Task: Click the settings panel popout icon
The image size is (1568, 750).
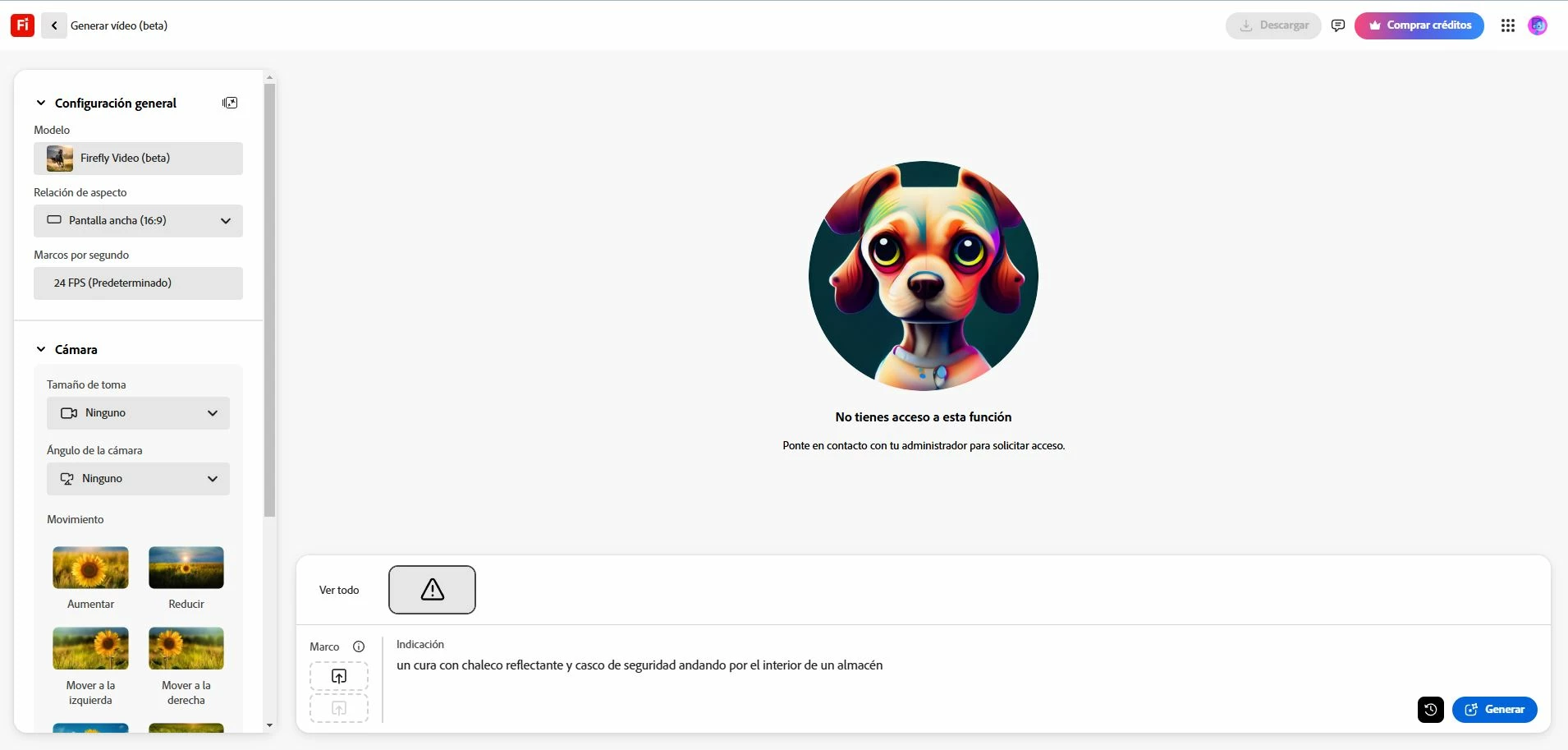Action: click(230, 103)
